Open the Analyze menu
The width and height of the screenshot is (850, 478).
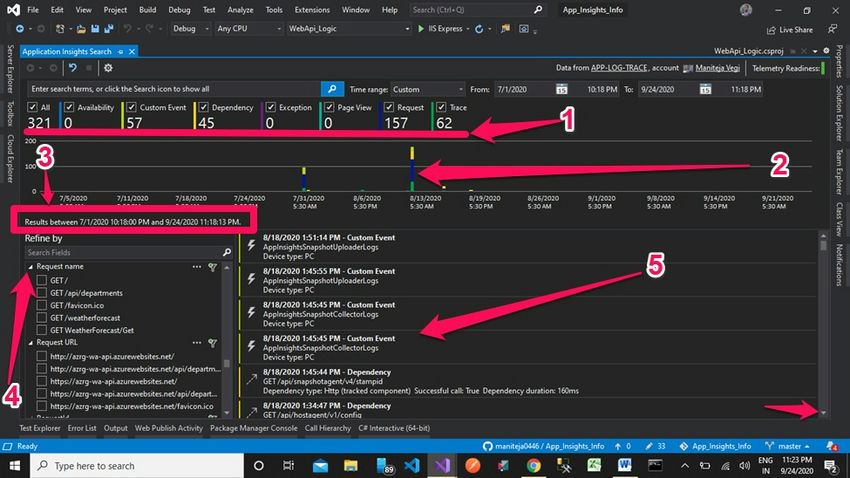[240, 9]
